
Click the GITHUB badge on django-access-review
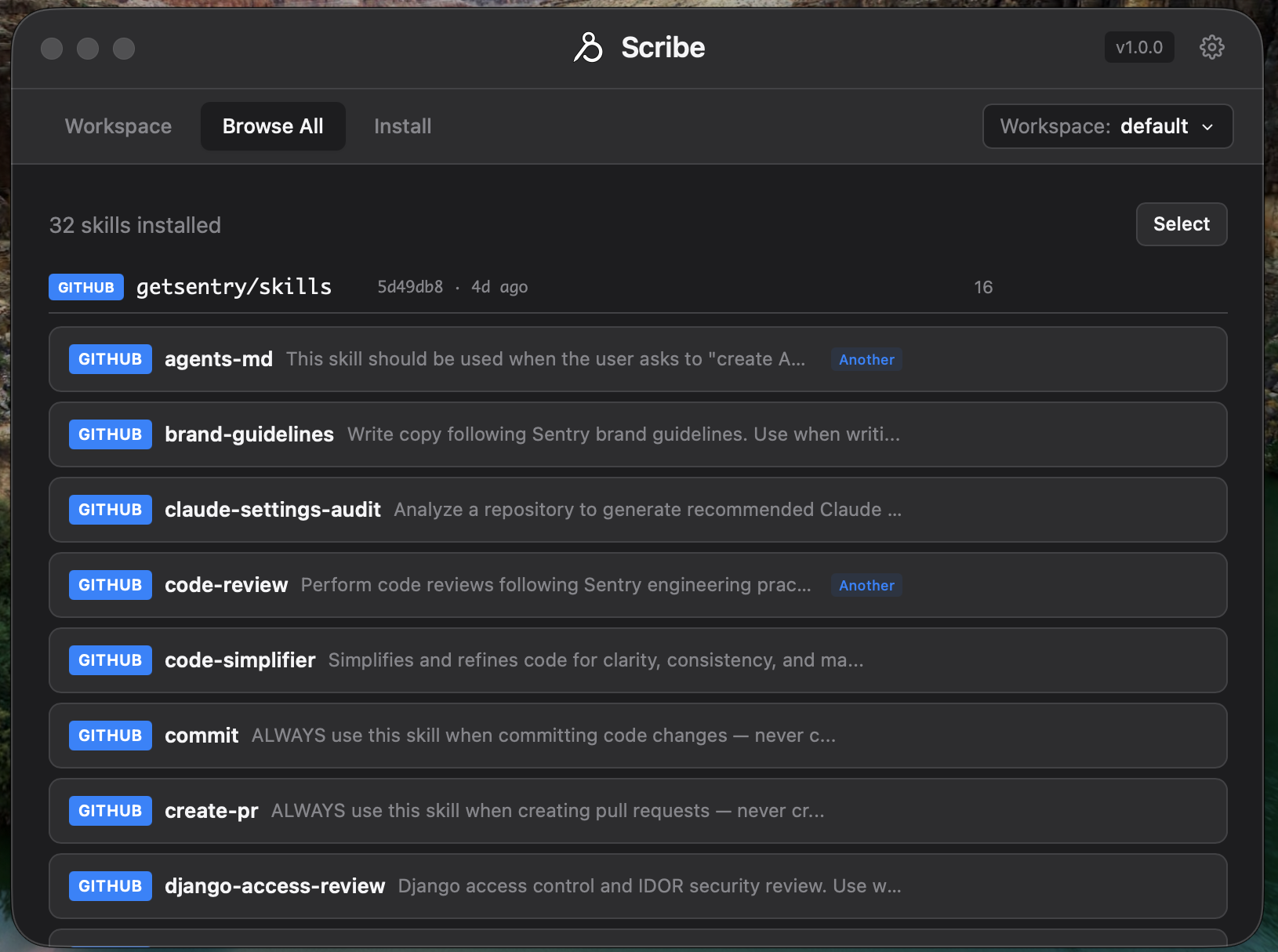point(110,886)
